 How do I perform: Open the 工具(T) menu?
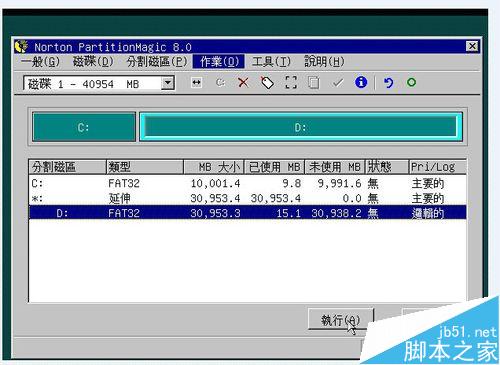(x=271, y=62)
